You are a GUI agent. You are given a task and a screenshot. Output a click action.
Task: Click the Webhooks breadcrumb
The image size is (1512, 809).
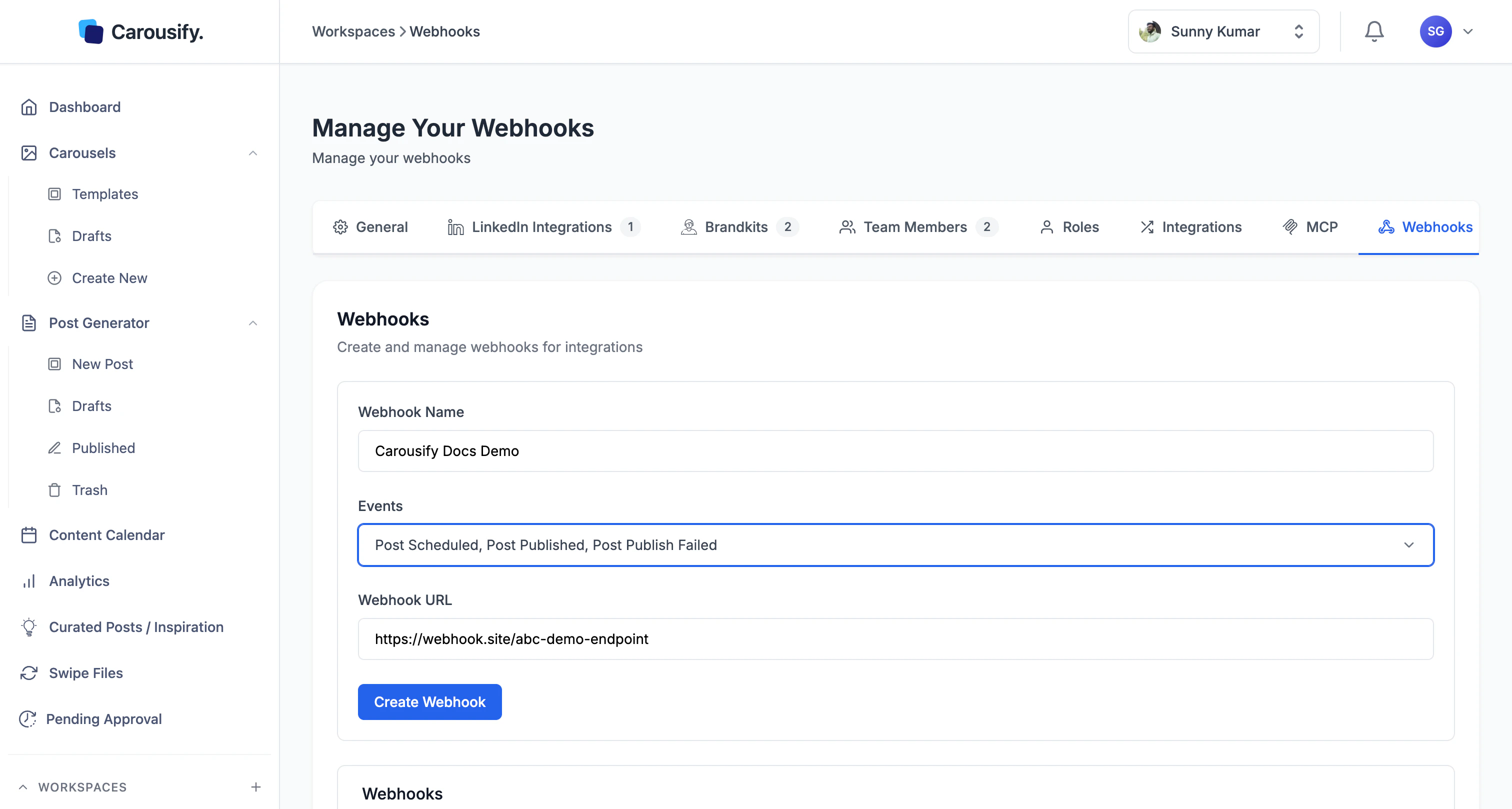[x=444, y=31]
